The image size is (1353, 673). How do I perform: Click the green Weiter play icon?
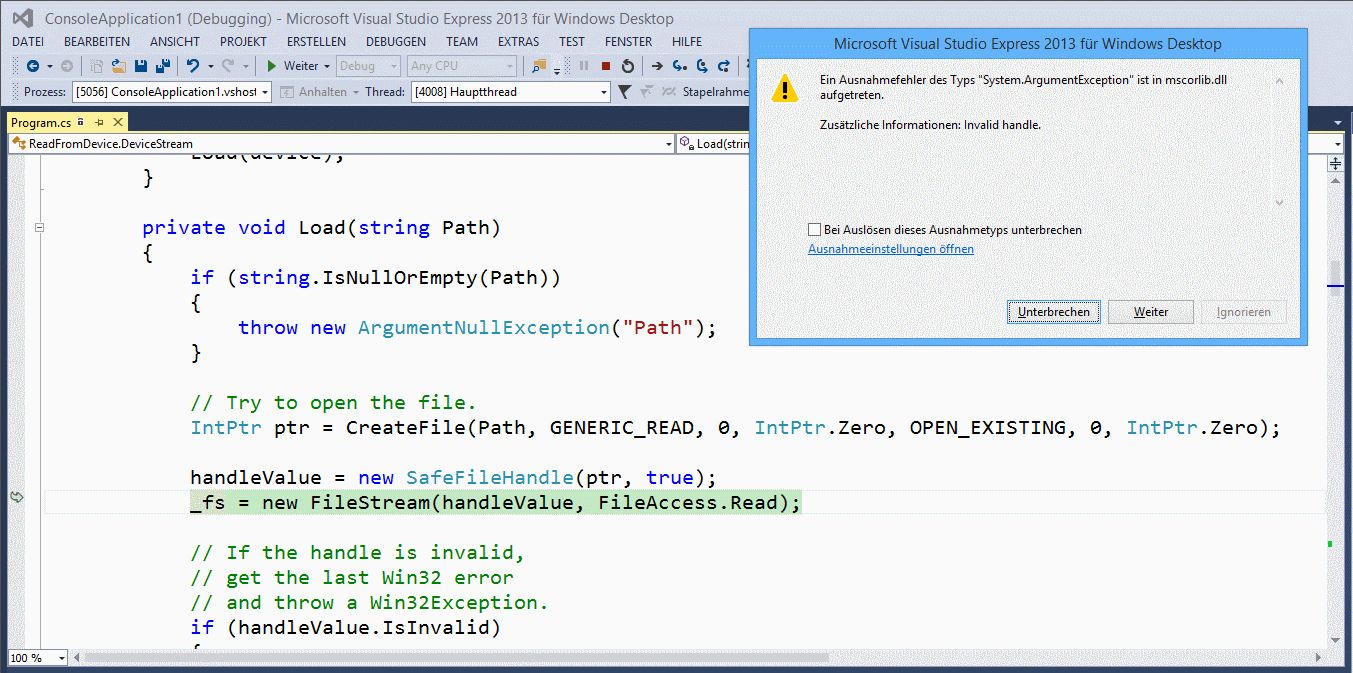(271, 66)
